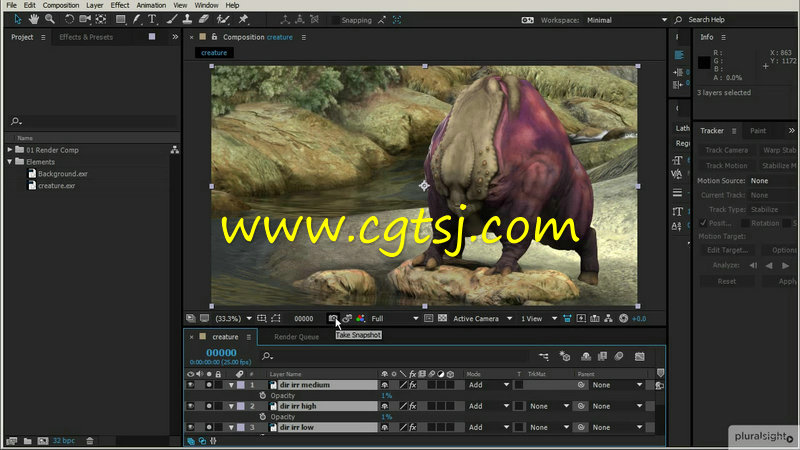Open the Composition menu
The width and height of the screenshot is (800, 450).
point(61,5)
